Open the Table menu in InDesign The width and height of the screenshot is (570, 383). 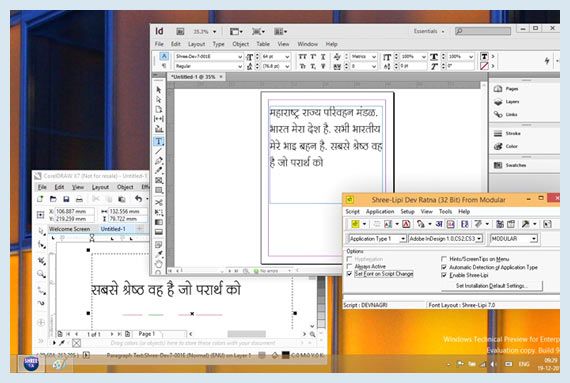pyautogui.click(x=263, y=44)
